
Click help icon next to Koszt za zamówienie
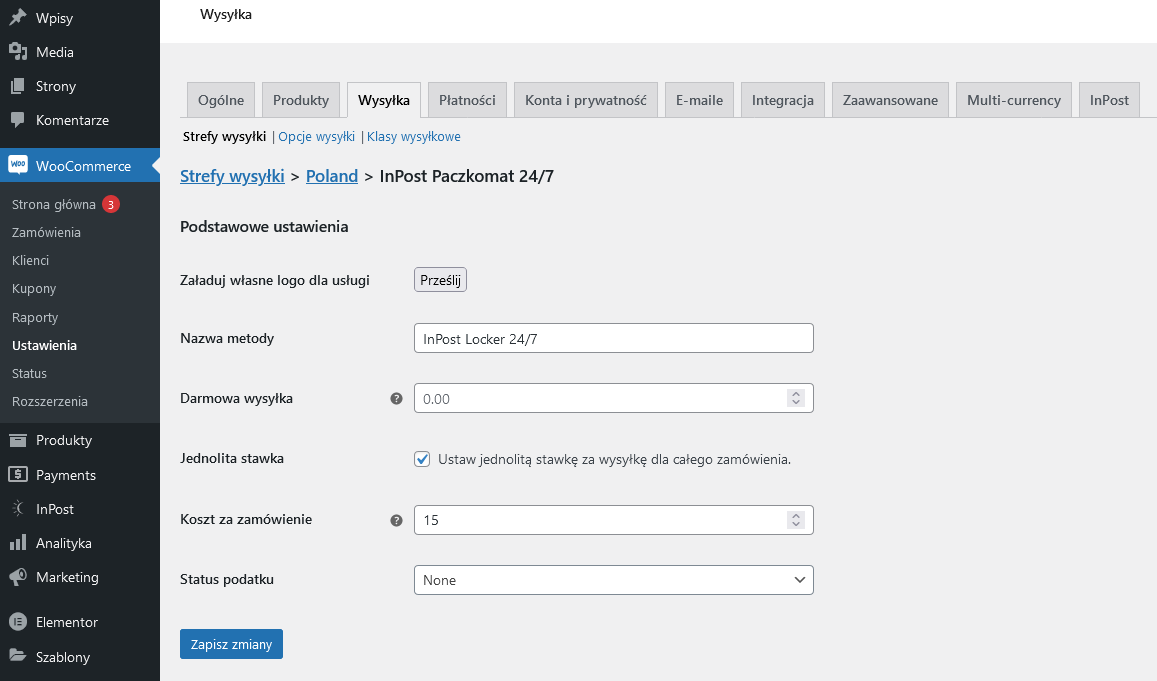coord(396,520)
